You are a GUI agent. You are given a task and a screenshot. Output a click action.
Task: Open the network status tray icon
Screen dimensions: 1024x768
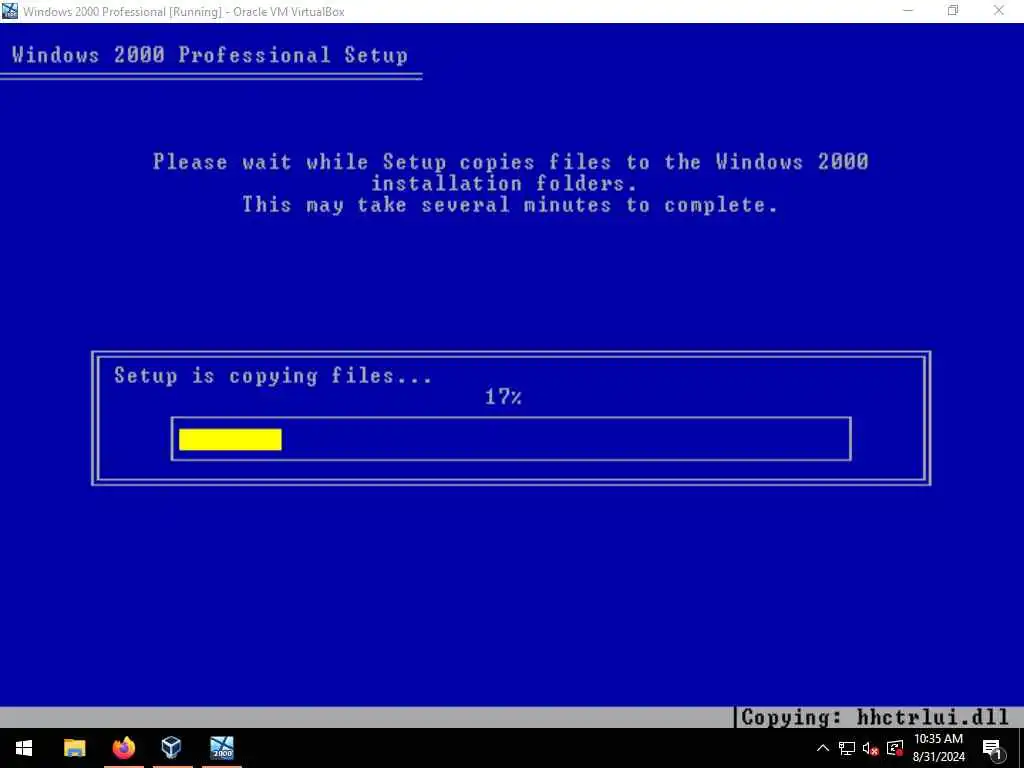tap(847, 748)
